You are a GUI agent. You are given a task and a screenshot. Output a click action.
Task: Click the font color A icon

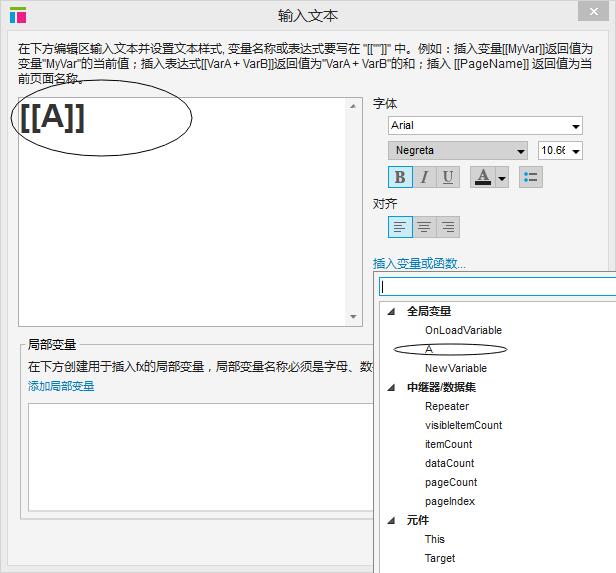click(483, 177)
